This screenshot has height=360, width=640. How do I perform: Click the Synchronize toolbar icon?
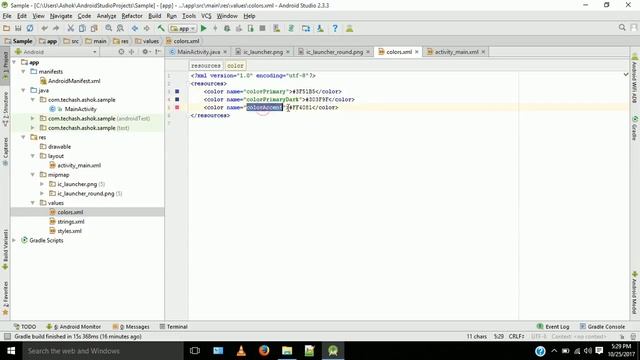coord(30,28)
